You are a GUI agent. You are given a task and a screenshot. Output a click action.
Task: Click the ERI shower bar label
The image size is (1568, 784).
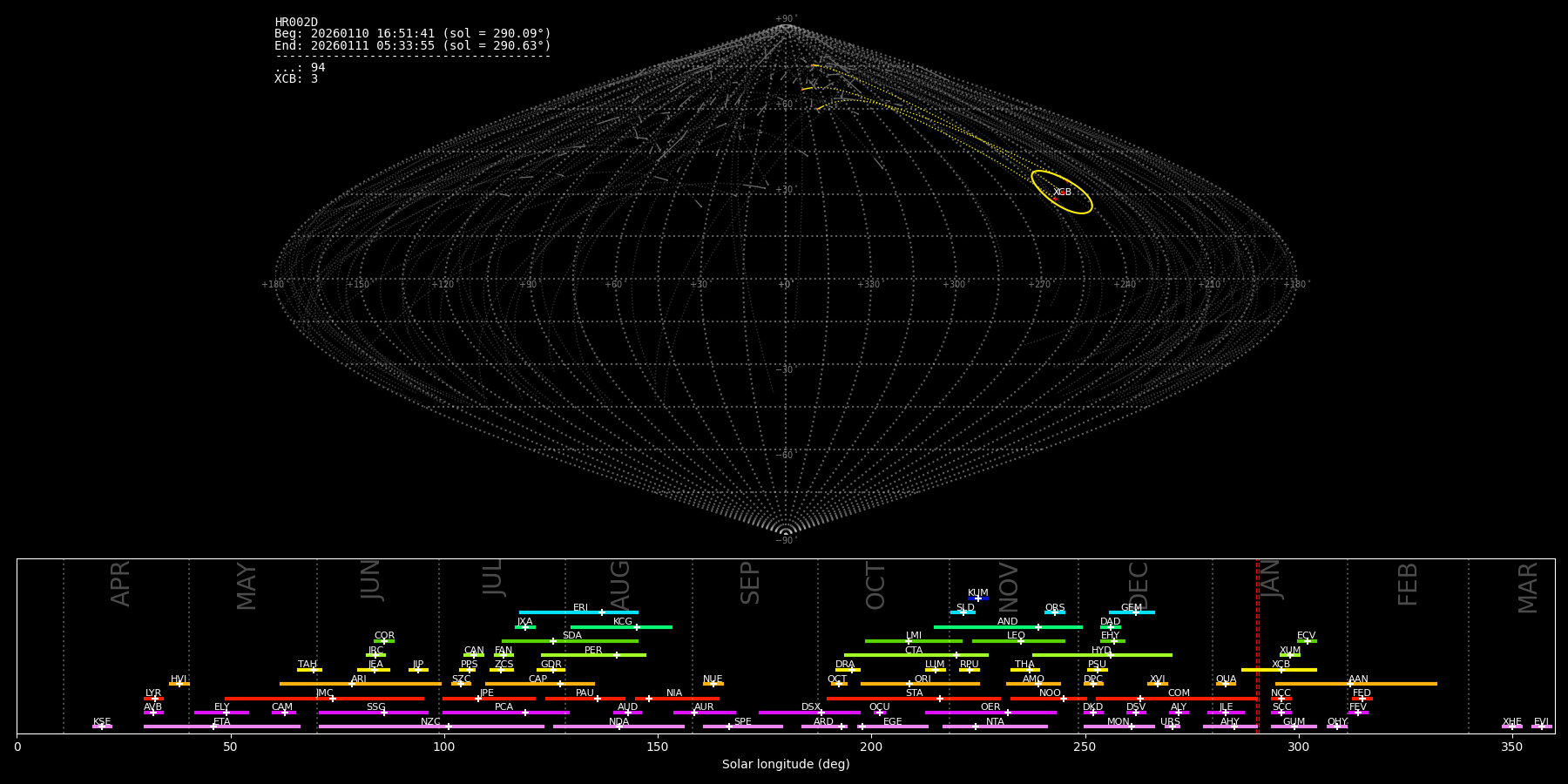[x=580, y=608]
